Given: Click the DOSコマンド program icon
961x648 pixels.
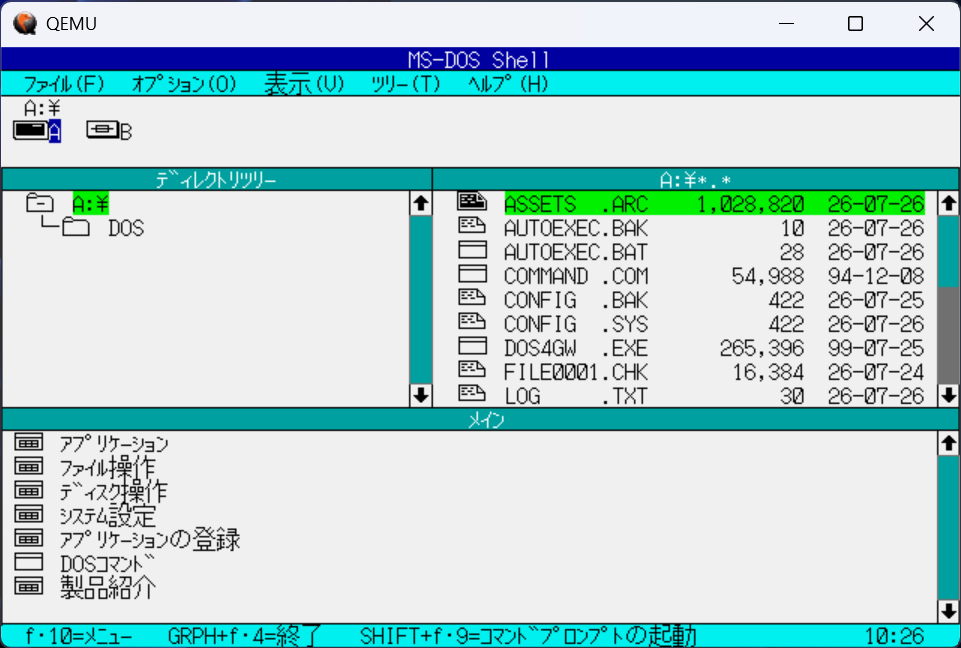Looking at the screenshot, I should pyautogui.click(x=29, y=562).
